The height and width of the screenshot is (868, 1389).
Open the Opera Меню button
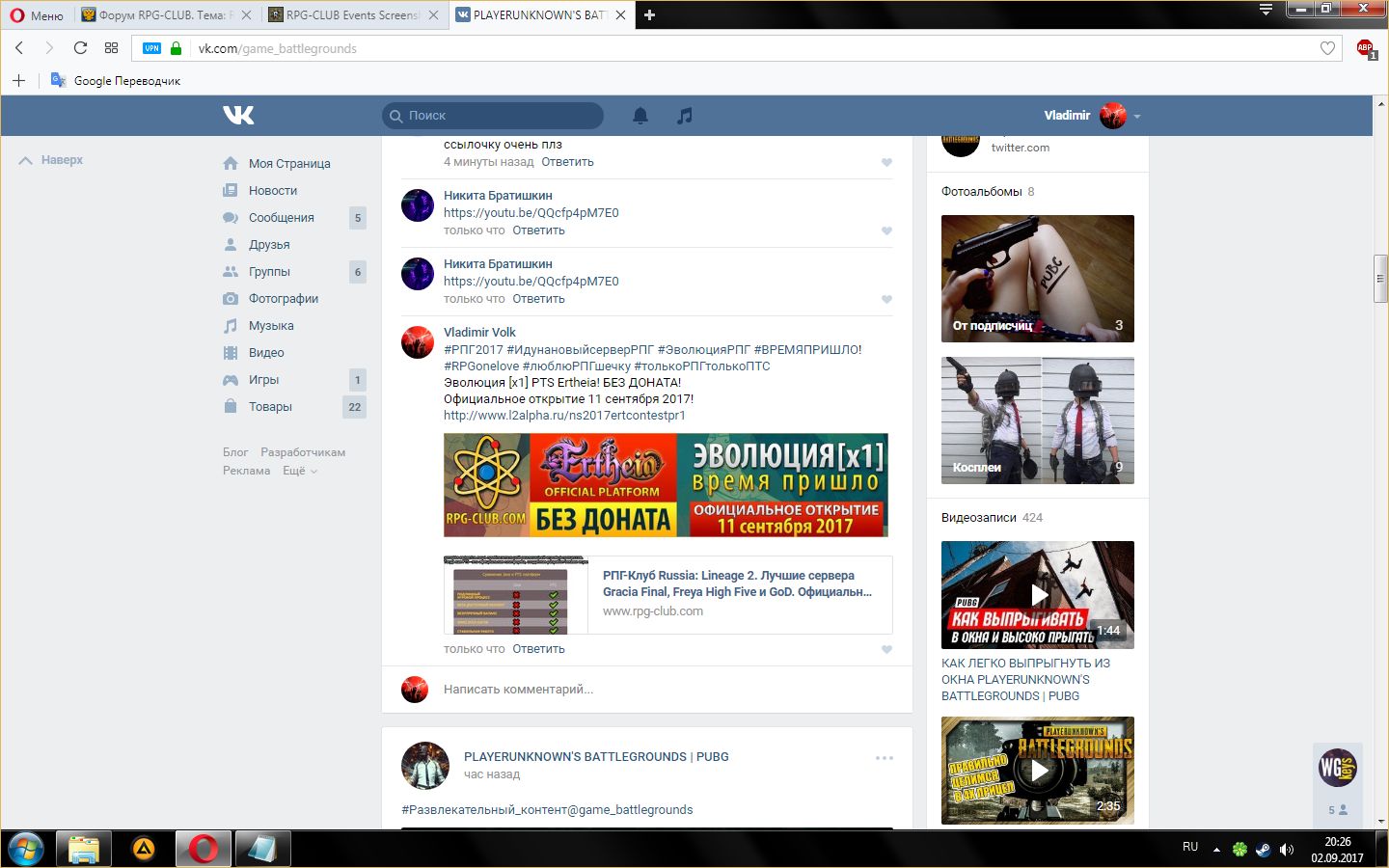[x=37, y=15]
